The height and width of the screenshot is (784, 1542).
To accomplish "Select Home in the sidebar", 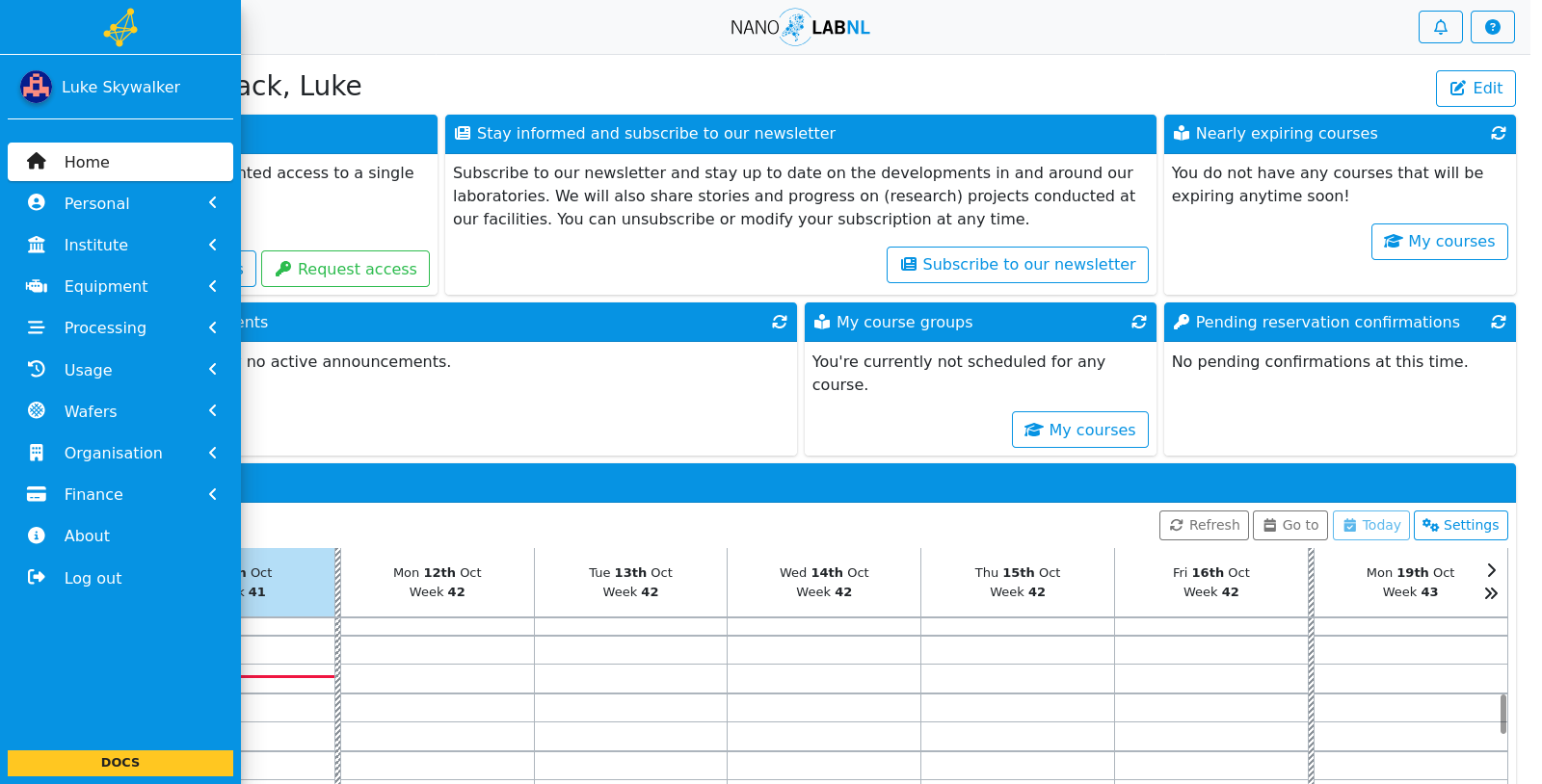I will [x=120, y=162].
